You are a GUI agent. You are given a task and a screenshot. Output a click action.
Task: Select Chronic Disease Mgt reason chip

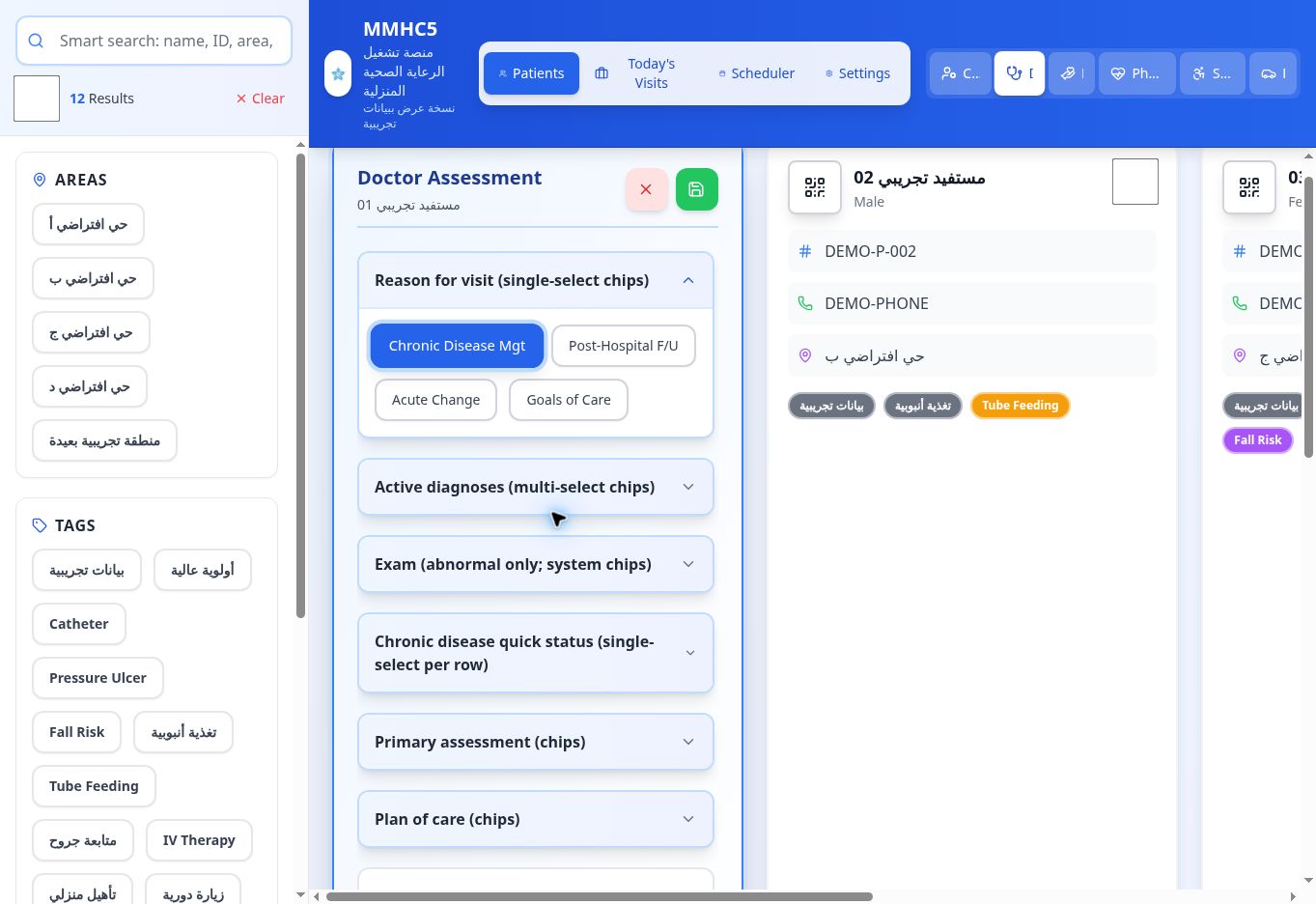coord(458,346)
